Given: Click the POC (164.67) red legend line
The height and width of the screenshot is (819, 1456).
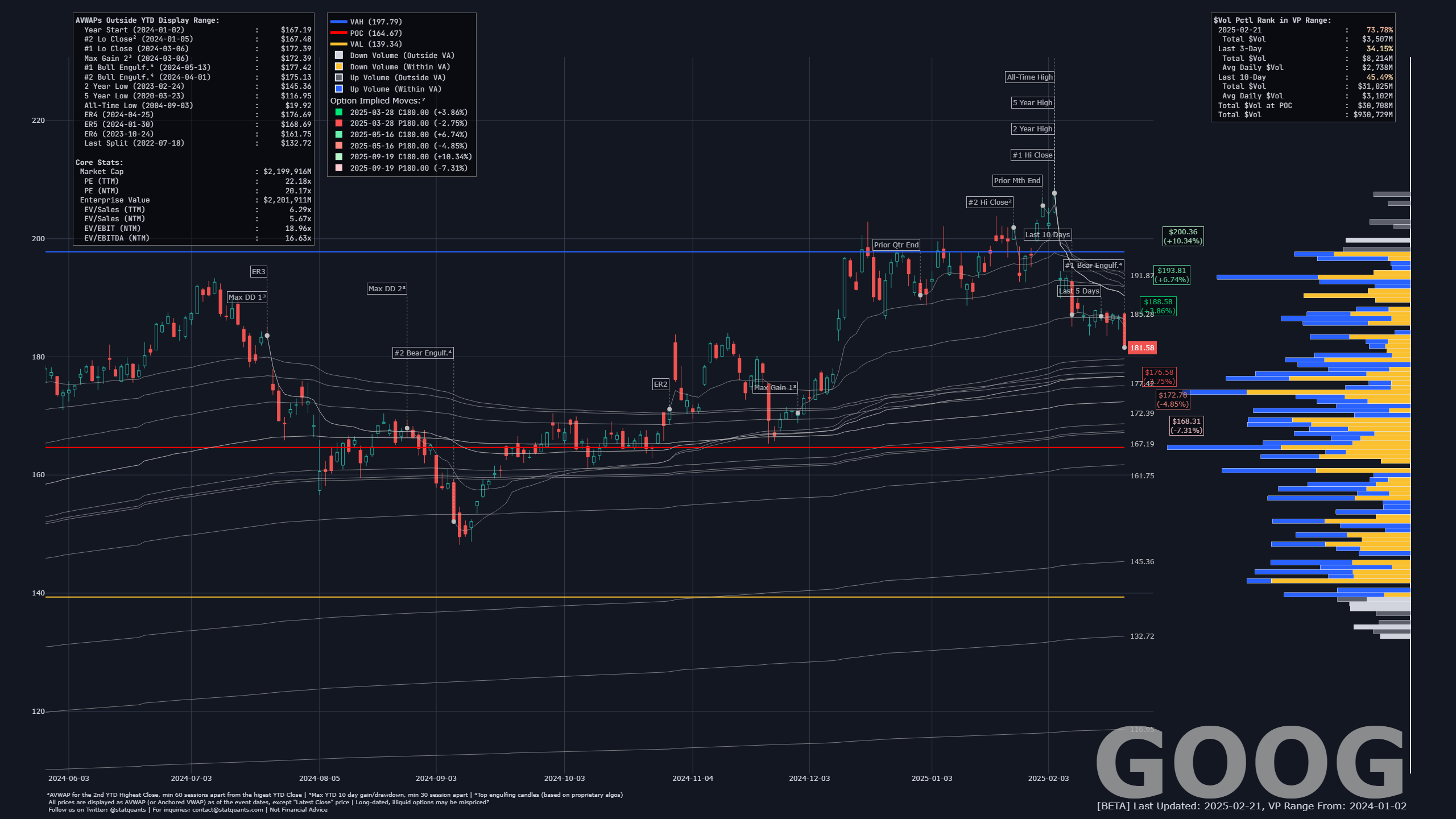Looking at the screenshot, I should point(338,34).
